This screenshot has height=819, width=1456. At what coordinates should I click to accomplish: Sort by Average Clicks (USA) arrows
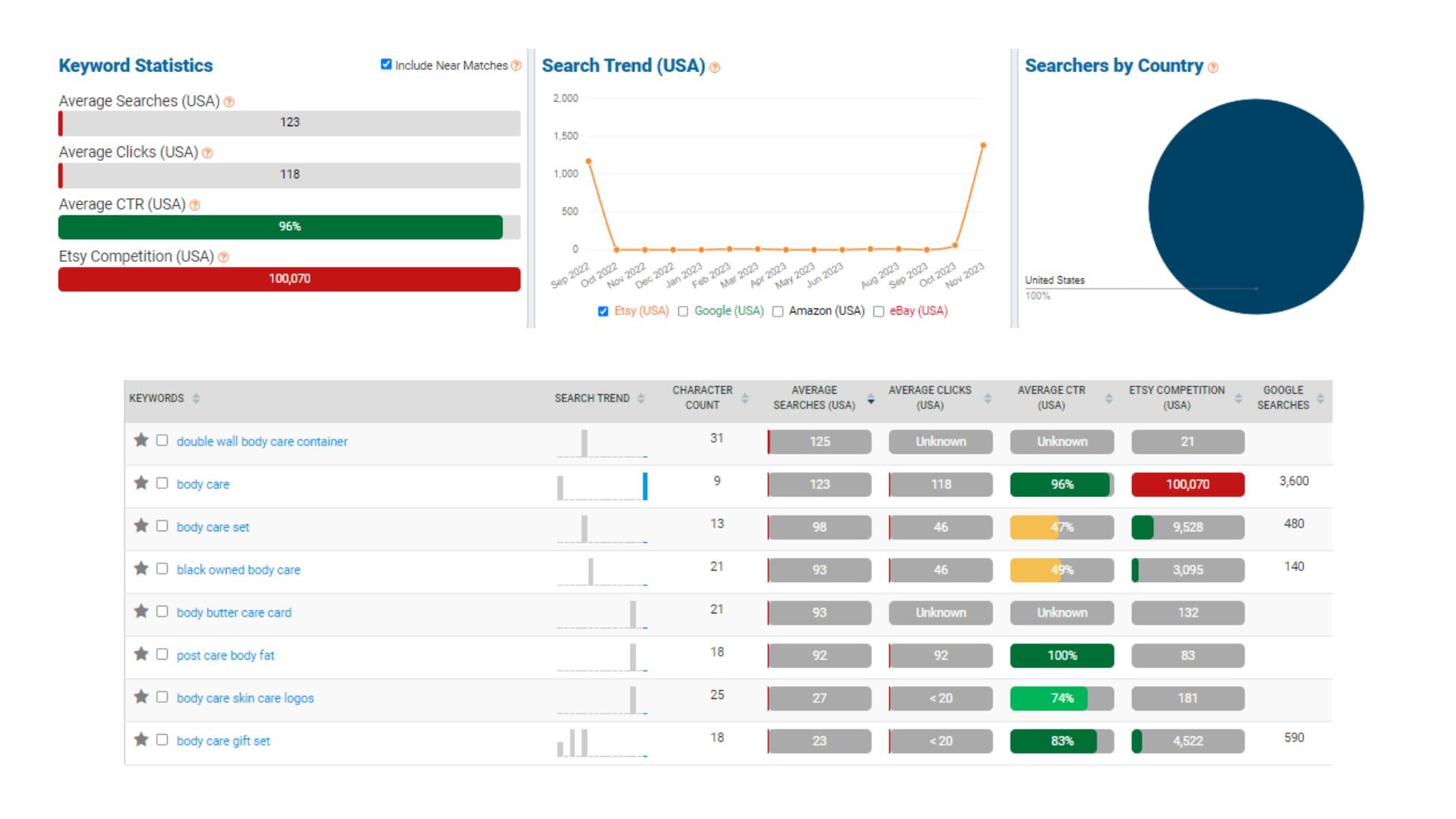coord(987,398)
